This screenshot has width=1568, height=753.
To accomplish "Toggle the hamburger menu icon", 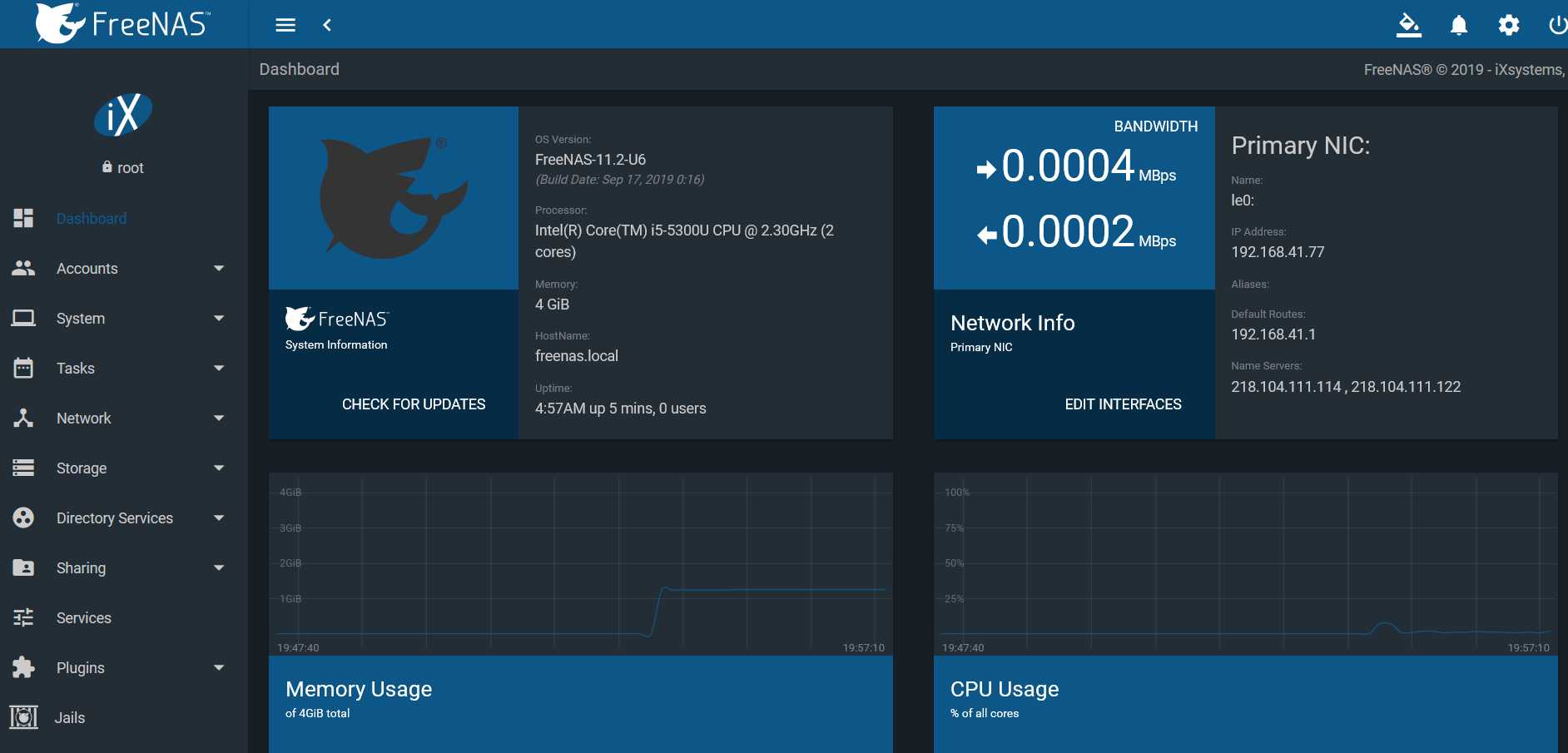I will (x=285, y=25).
